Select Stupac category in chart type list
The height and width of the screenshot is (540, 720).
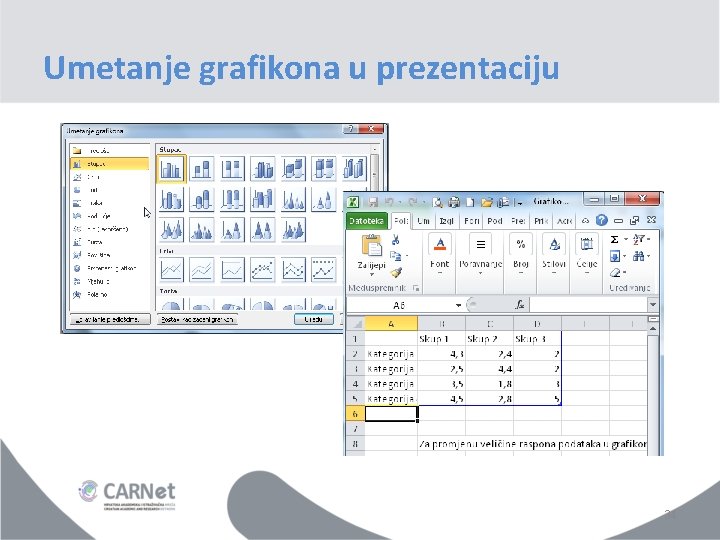tap(109, 163)
